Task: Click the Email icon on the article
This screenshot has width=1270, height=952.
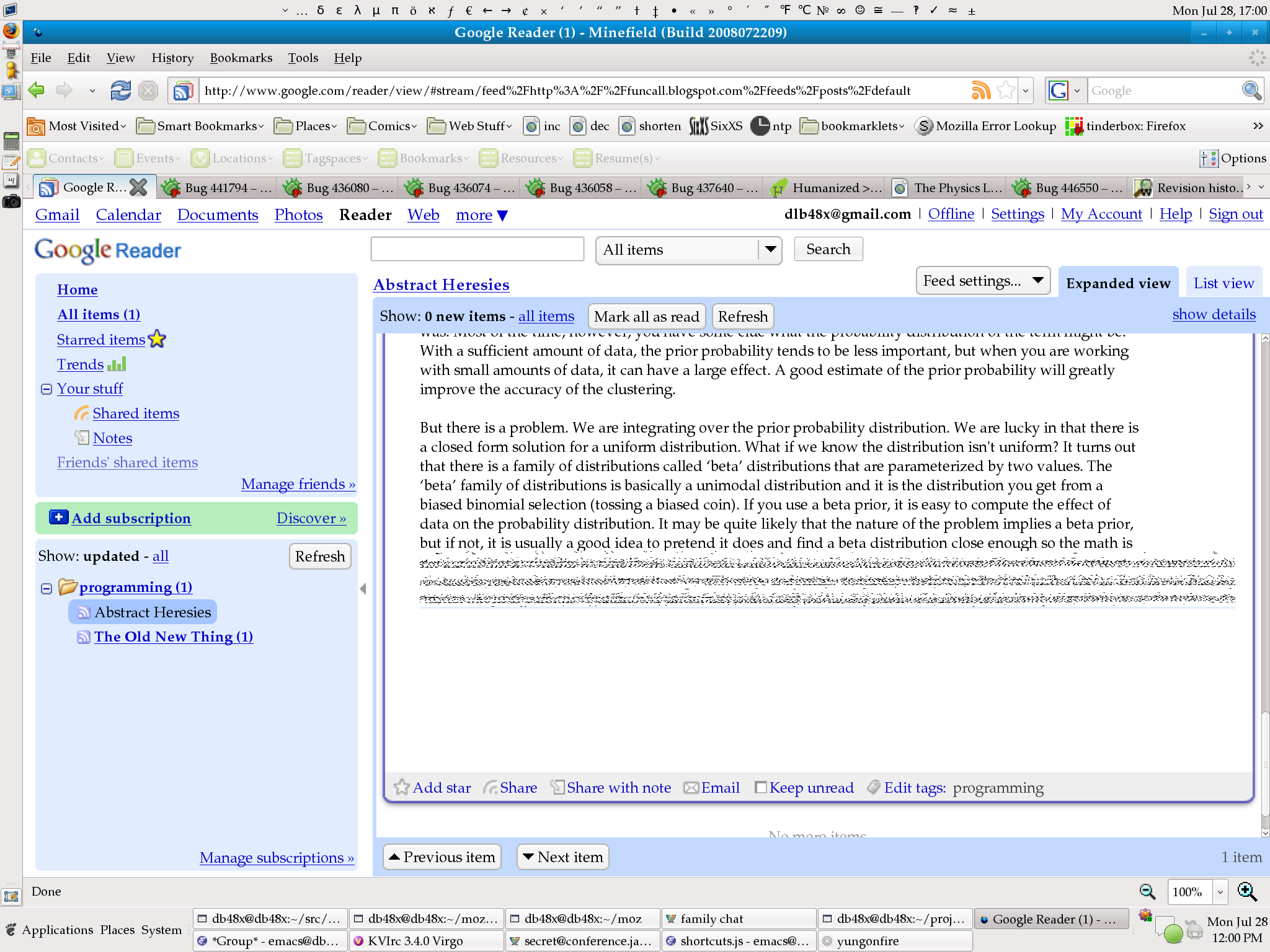Action: pos(691,788)
